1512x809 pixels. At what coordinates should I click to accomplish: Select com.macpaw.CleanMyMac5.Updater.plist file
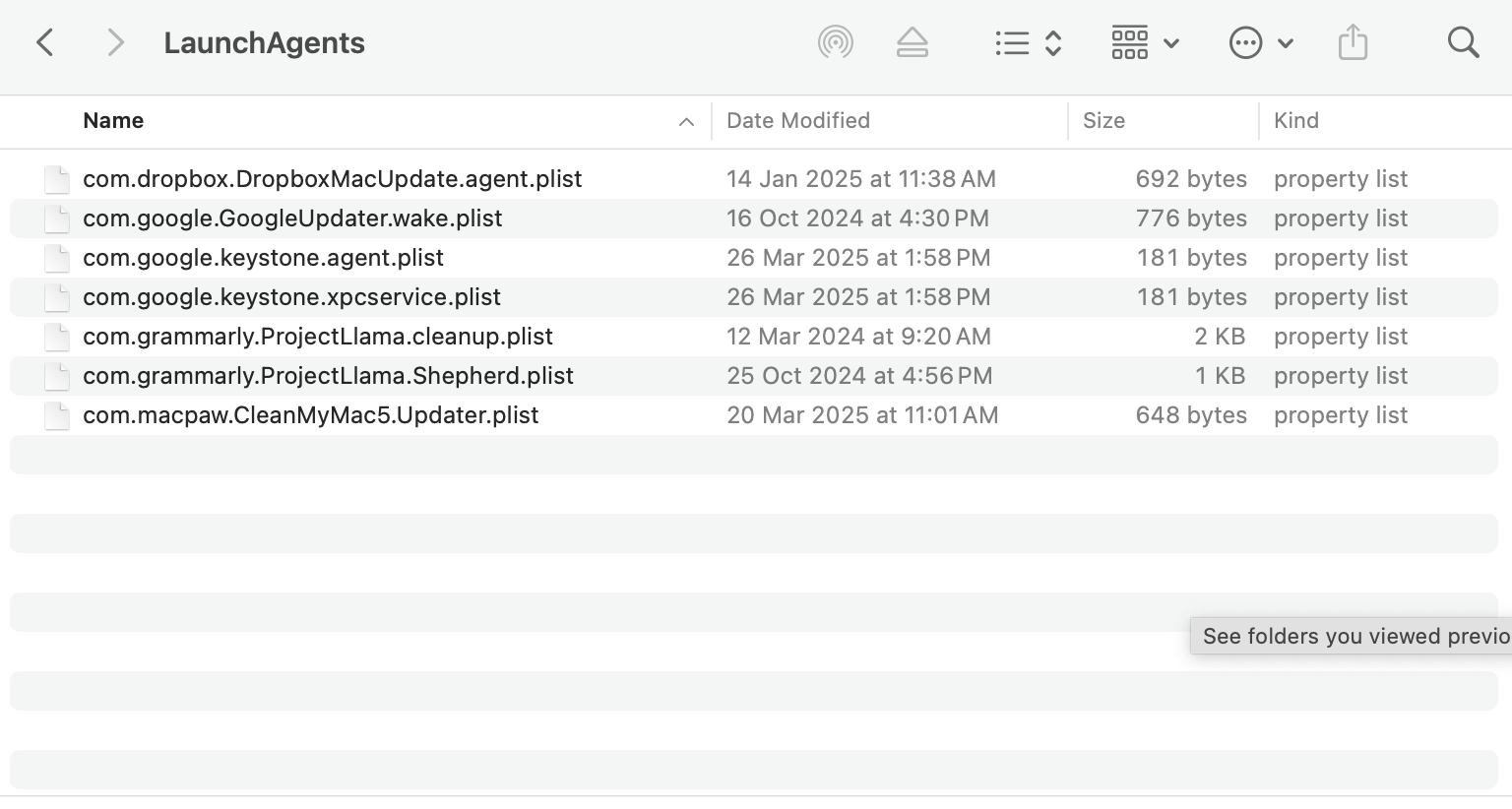(x=310, y=415)
